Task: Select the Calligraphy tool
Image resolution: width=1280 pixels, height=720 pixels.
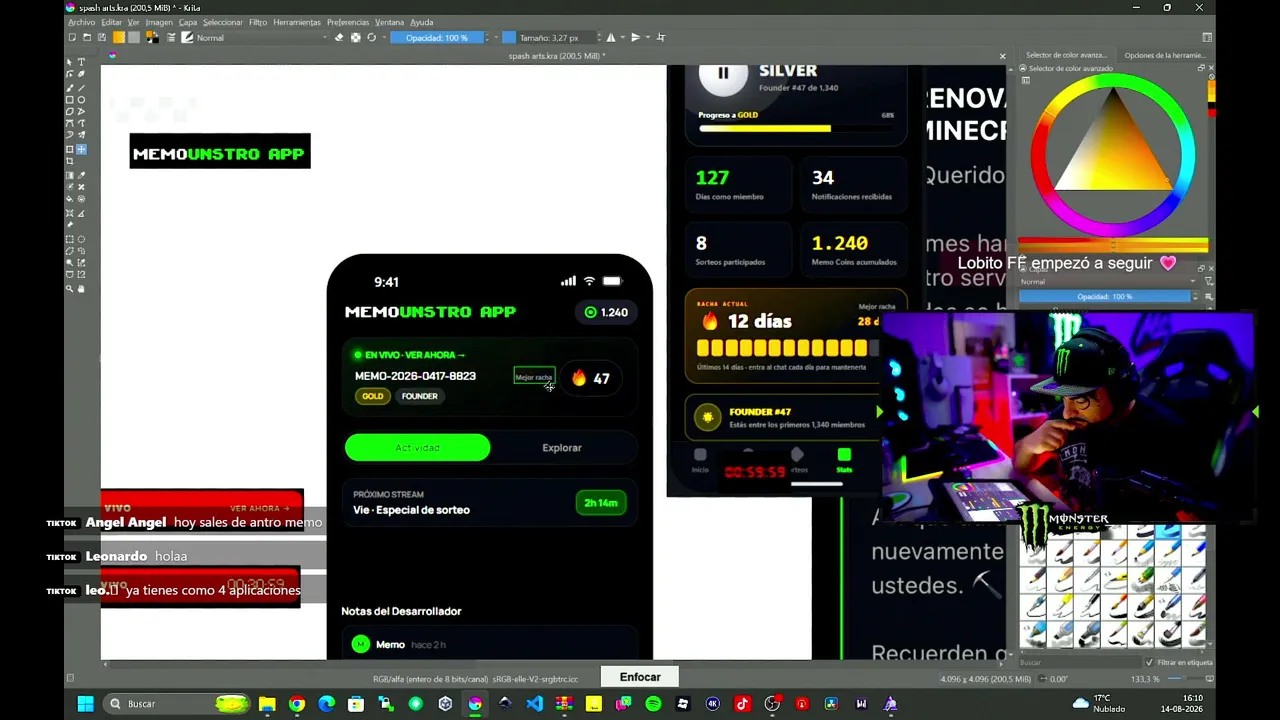Action: click(82, 74)
